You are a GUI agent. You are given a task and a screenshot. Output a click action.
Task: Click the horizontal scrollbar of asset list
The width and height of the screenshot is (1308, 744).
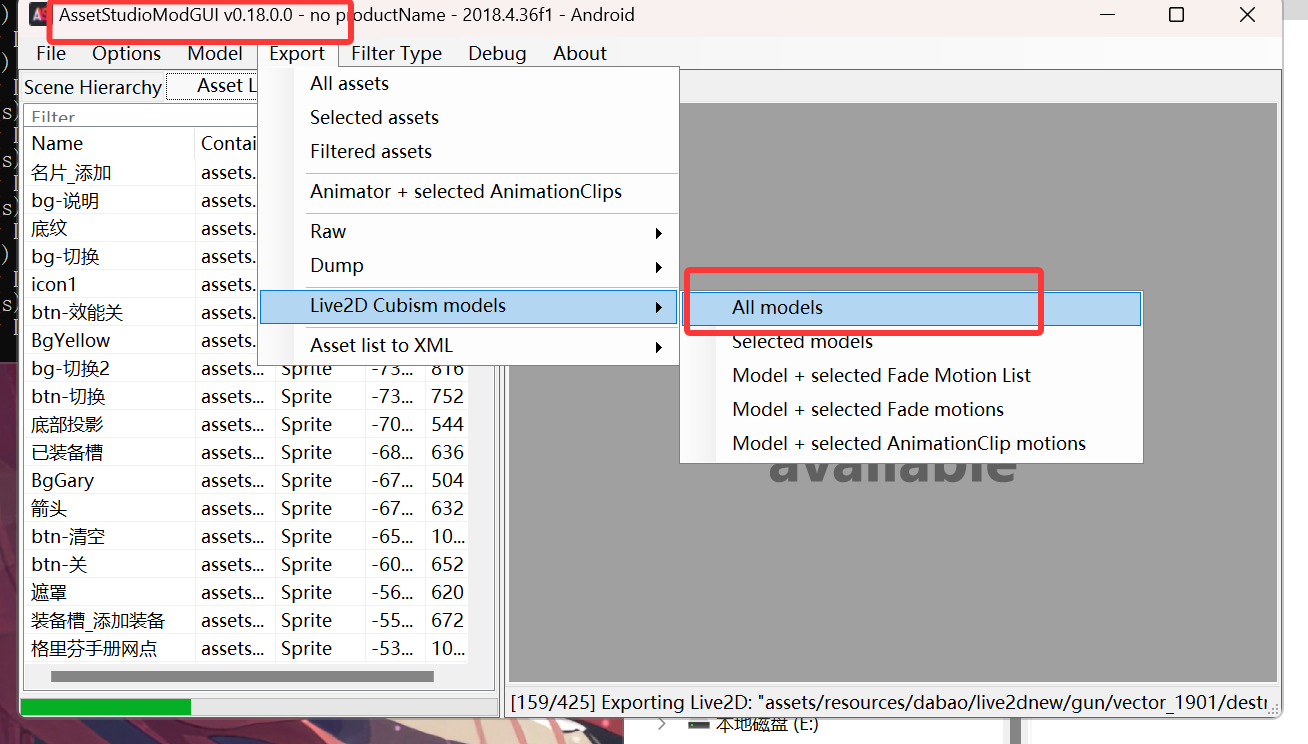click(242, 677)
